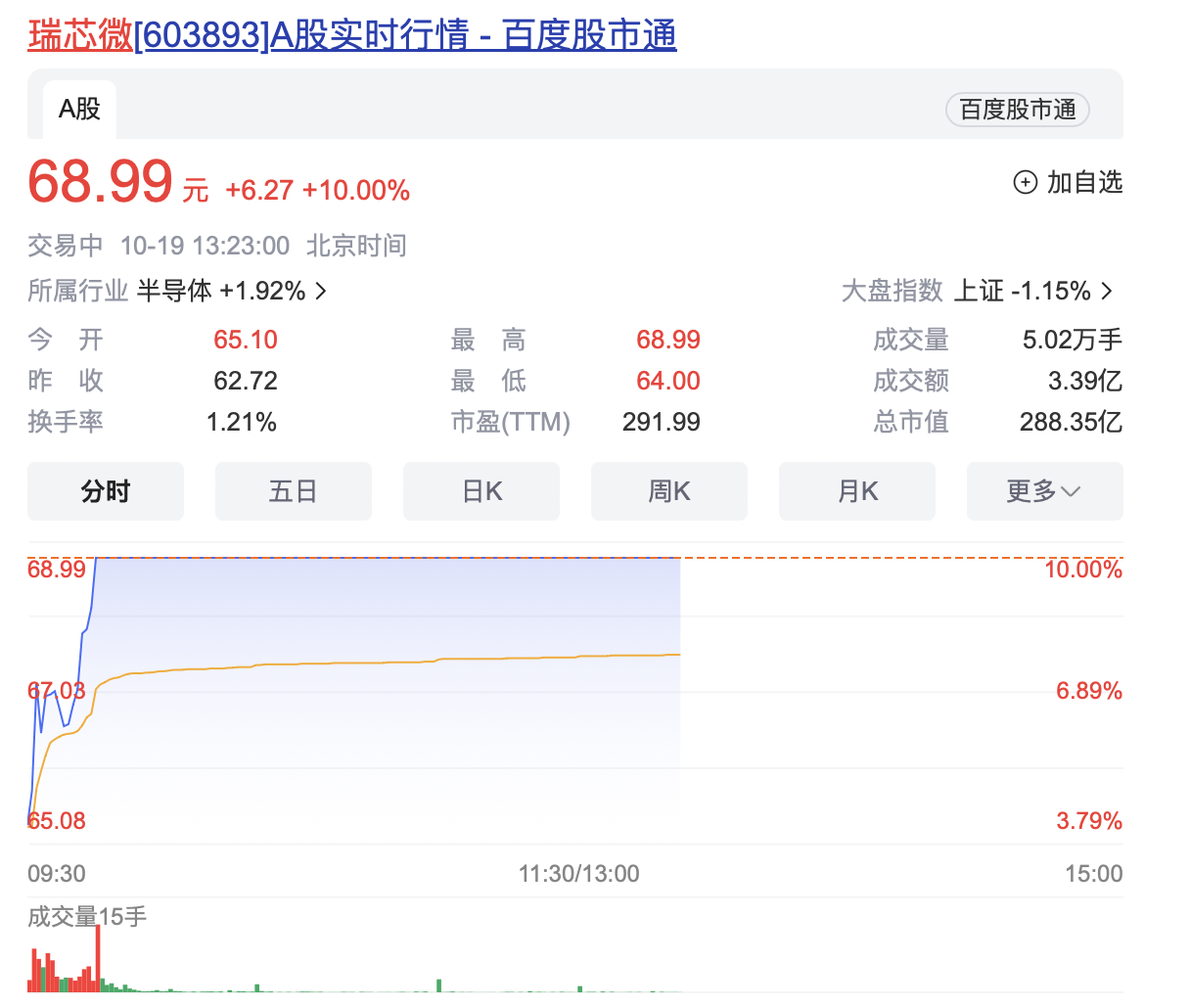Click the plus icon beside 加自选
Image resolution: width=1190 pixels, height=1008 pixels.
pyautogui.click(x=1025, y=183)
